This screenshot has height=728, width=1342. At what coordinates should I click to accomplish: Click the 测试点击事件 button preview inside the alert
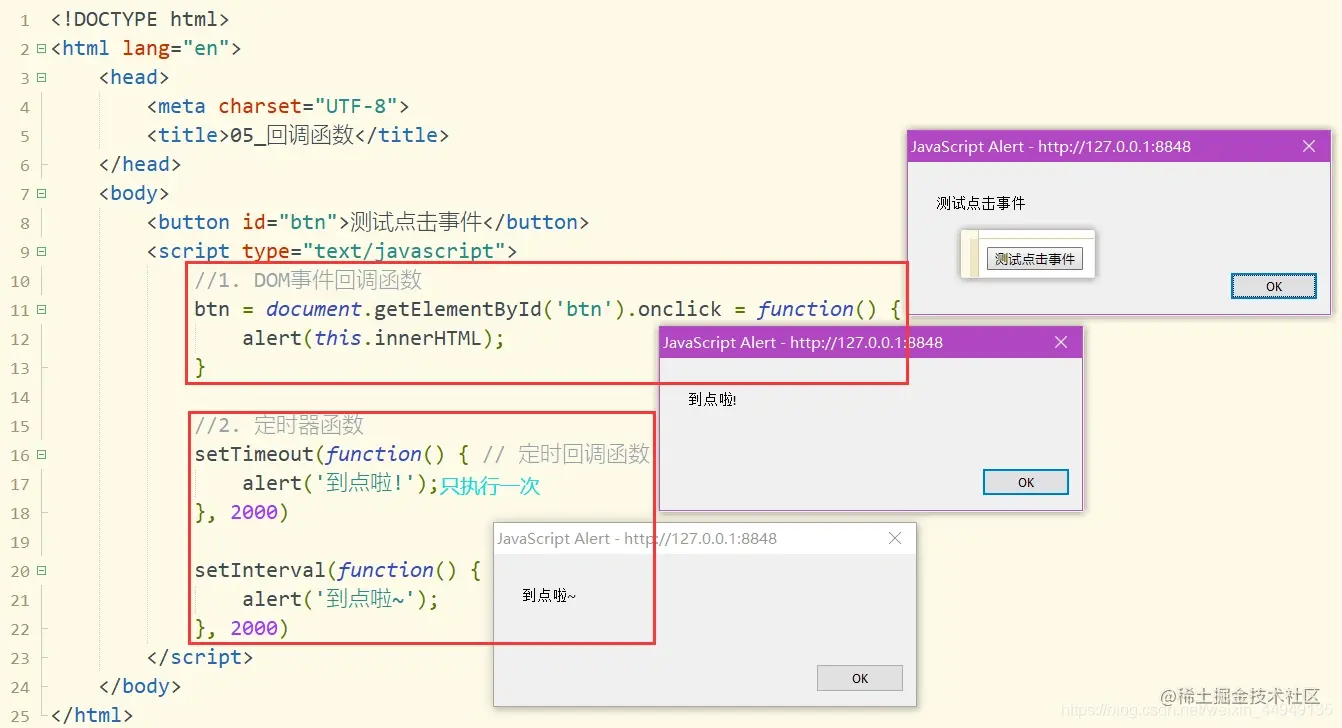point(1035,259)
